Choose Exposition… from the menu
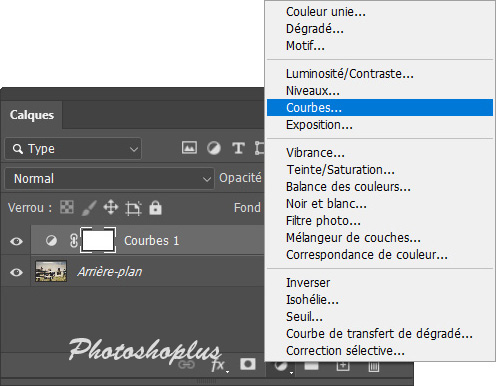This screenshot has height=386, width=496. pyautogui.click(x=380, y=125)
